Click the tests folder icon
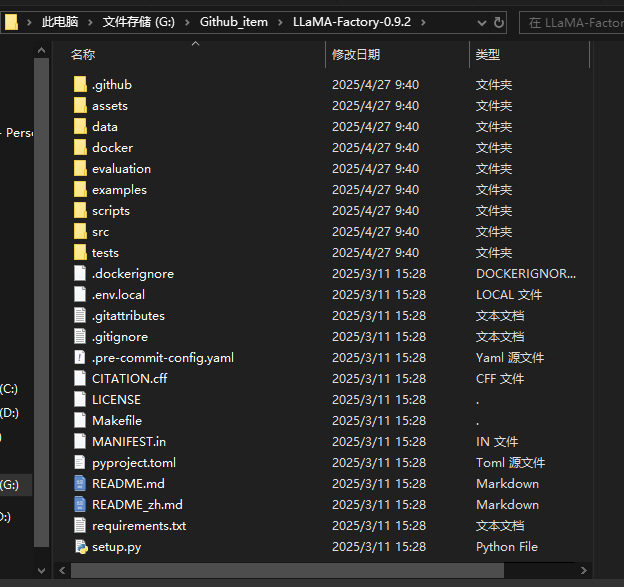This screenshot has height=587, width=624. [80, 252]
